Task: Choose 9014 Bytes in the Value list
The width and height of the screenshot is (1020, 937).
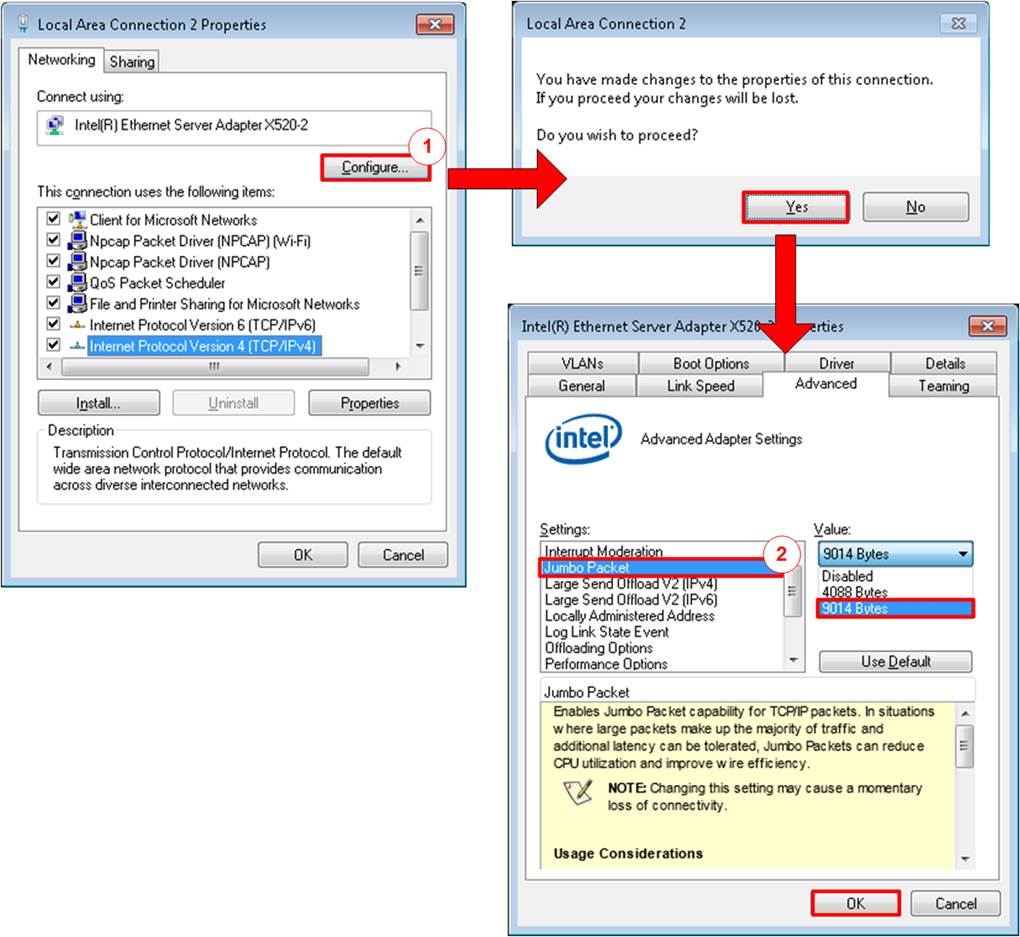Action: pos(895,608)
